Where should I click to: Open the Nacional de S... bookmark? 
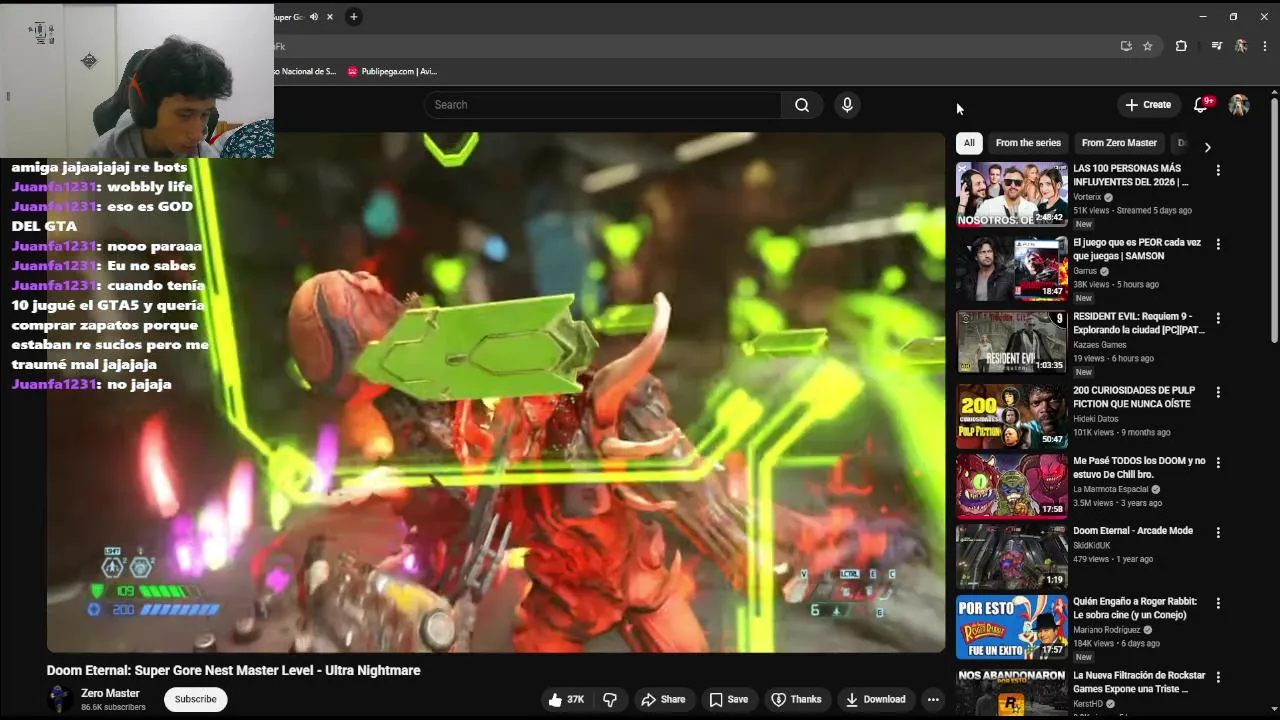305,72
